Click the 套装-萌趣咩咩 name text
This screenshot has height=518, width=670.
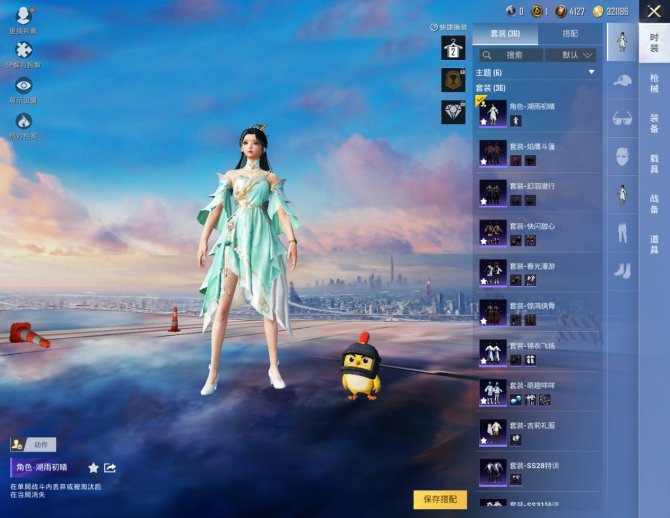tap(532, 386)
